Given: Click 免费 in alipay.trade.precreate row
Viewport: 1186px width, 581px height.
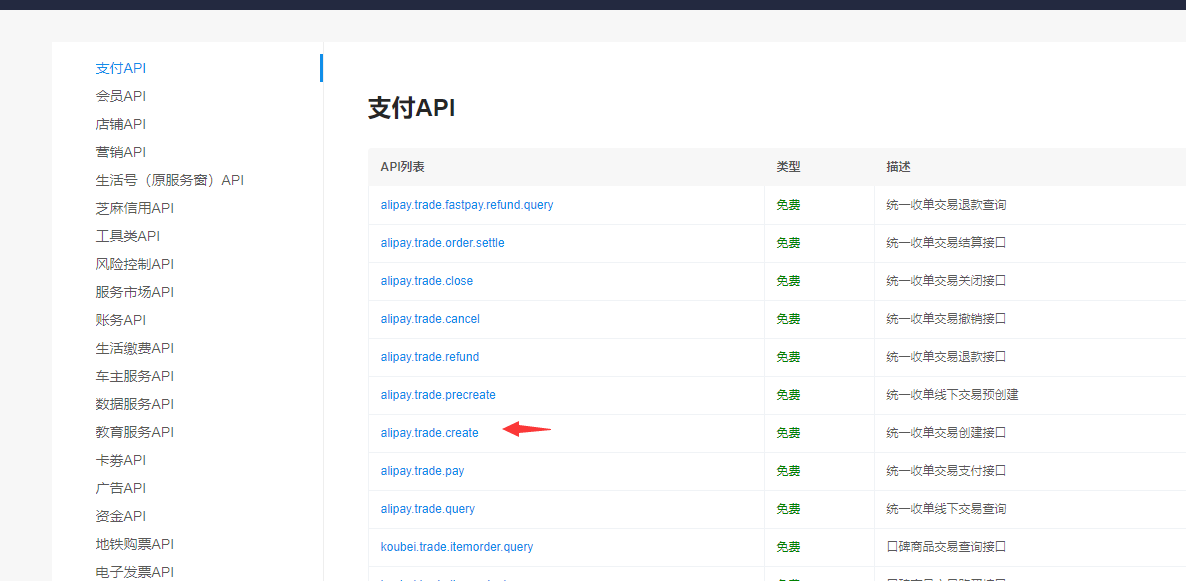Looking at the screenshot, I should tap(788, 395).
